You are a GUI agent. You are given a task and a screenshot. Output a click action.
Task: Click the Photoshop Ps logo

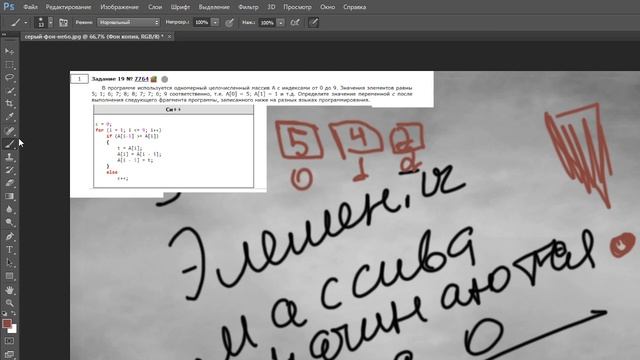9,7
